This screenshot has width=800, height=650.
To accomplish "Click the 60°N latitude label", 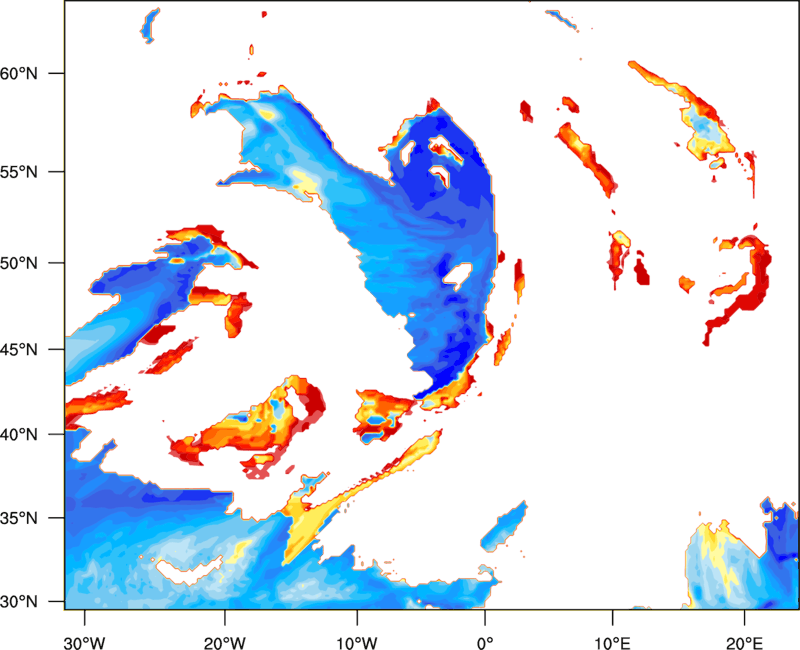I will point(19,73).
